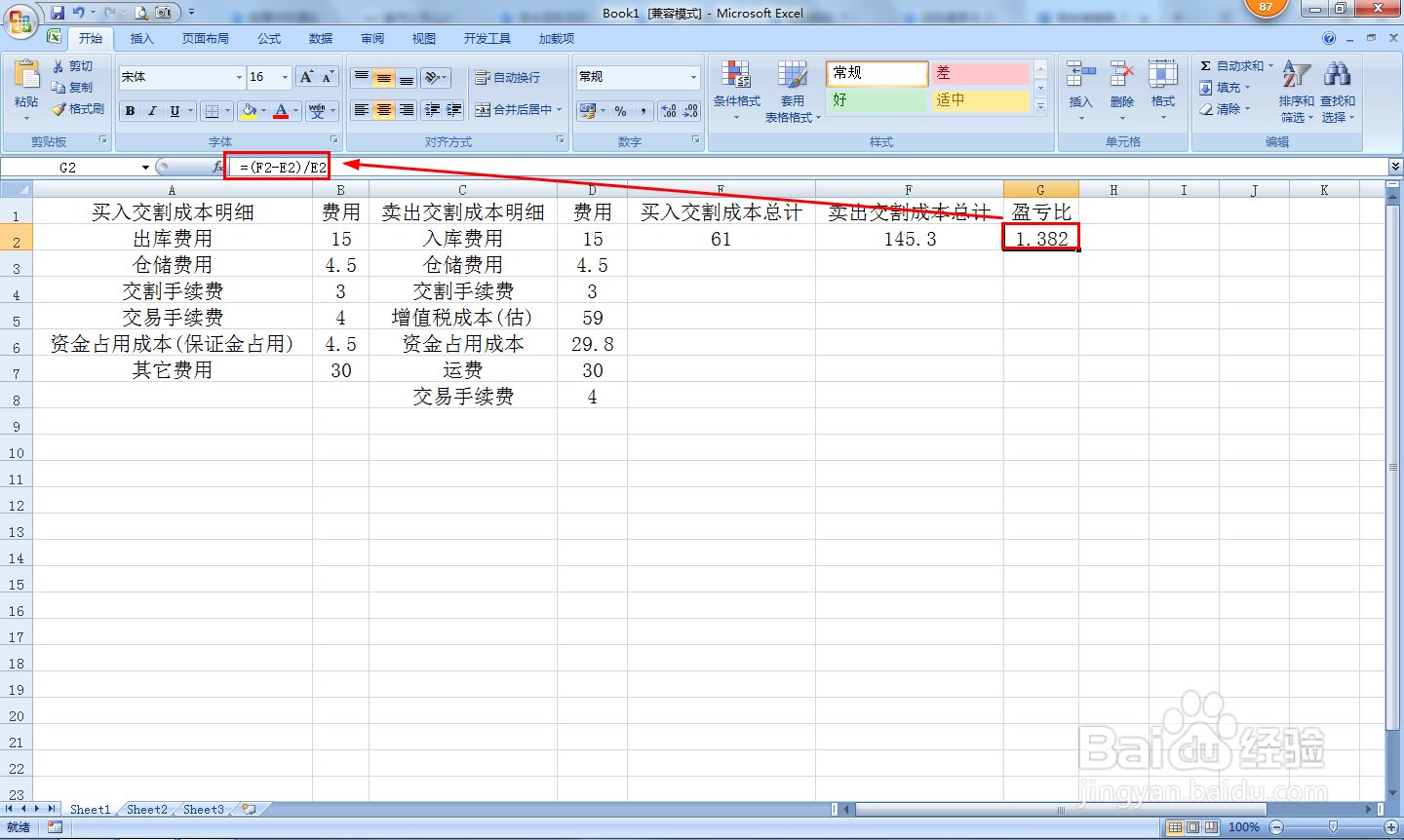Open the Fill (填充) dropdown
1404x840 pixels.
tap(1226, 88)
